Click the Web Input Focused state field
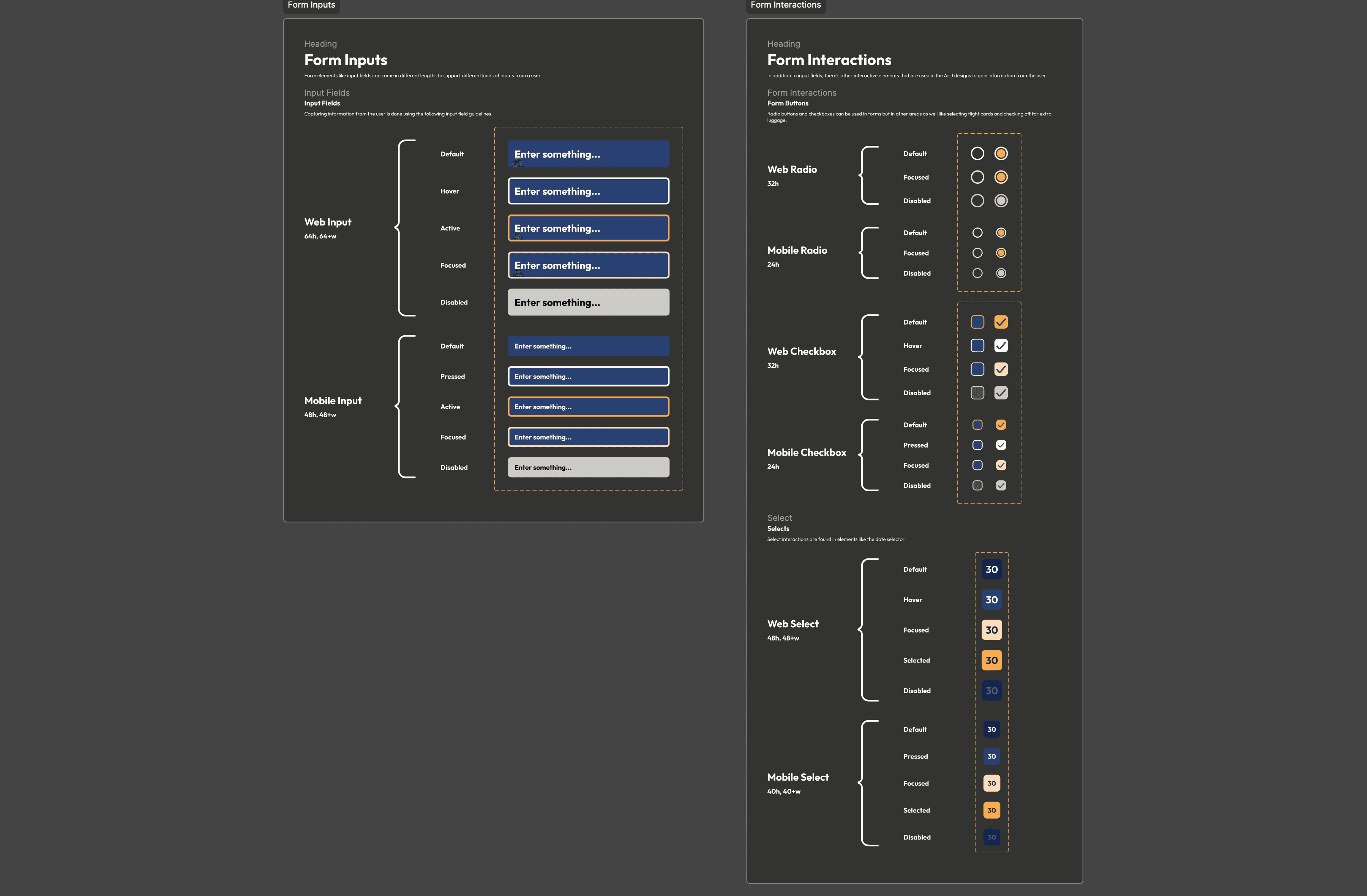 pyautogui.click(x=588, y=265)
